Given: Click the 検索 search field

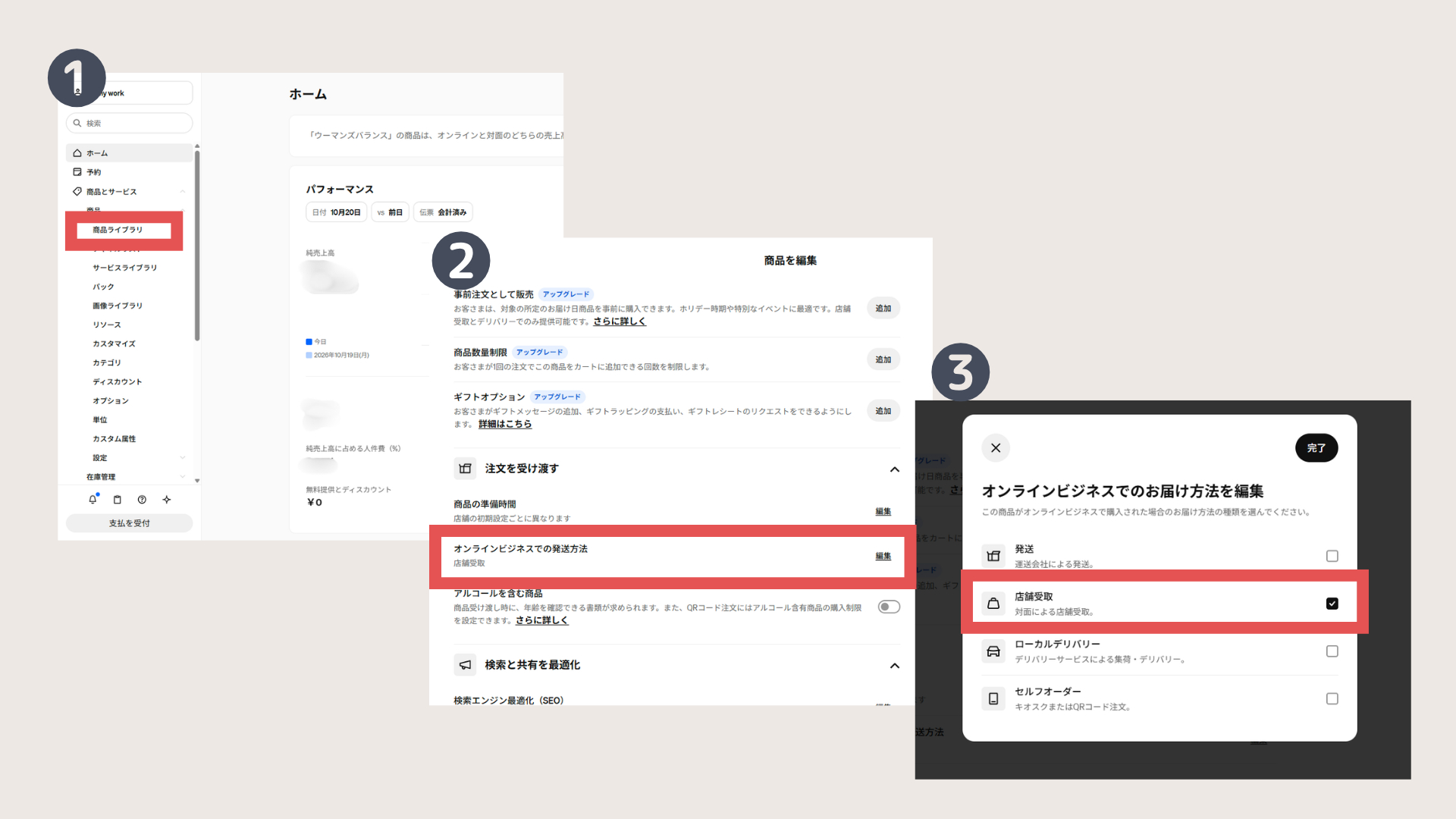Looking at the screenshot, I should click(130, 123).
